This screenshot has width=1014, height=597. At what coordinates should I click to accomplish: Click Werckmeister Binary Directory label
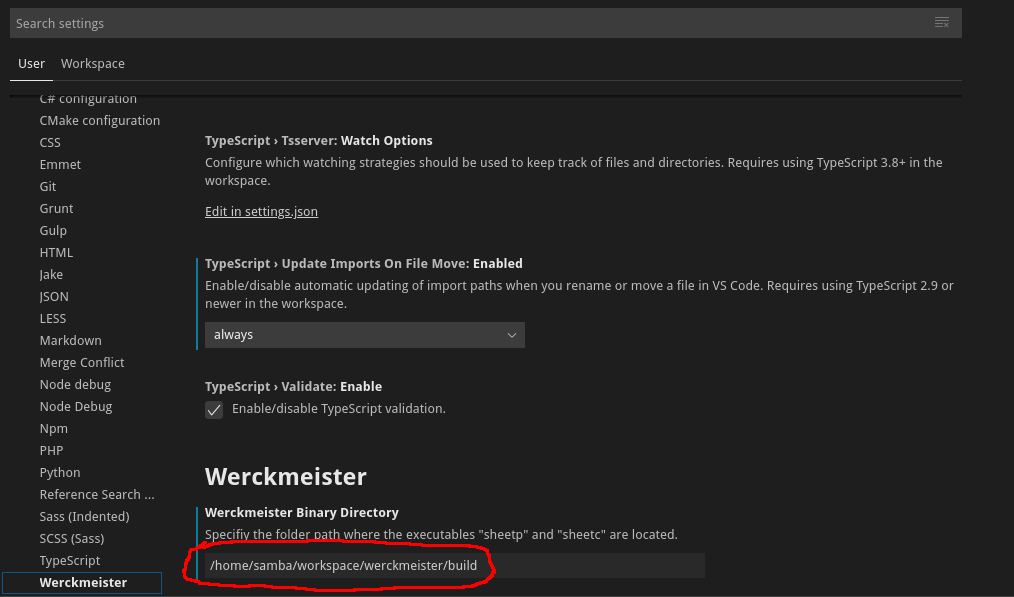(301, 512)
